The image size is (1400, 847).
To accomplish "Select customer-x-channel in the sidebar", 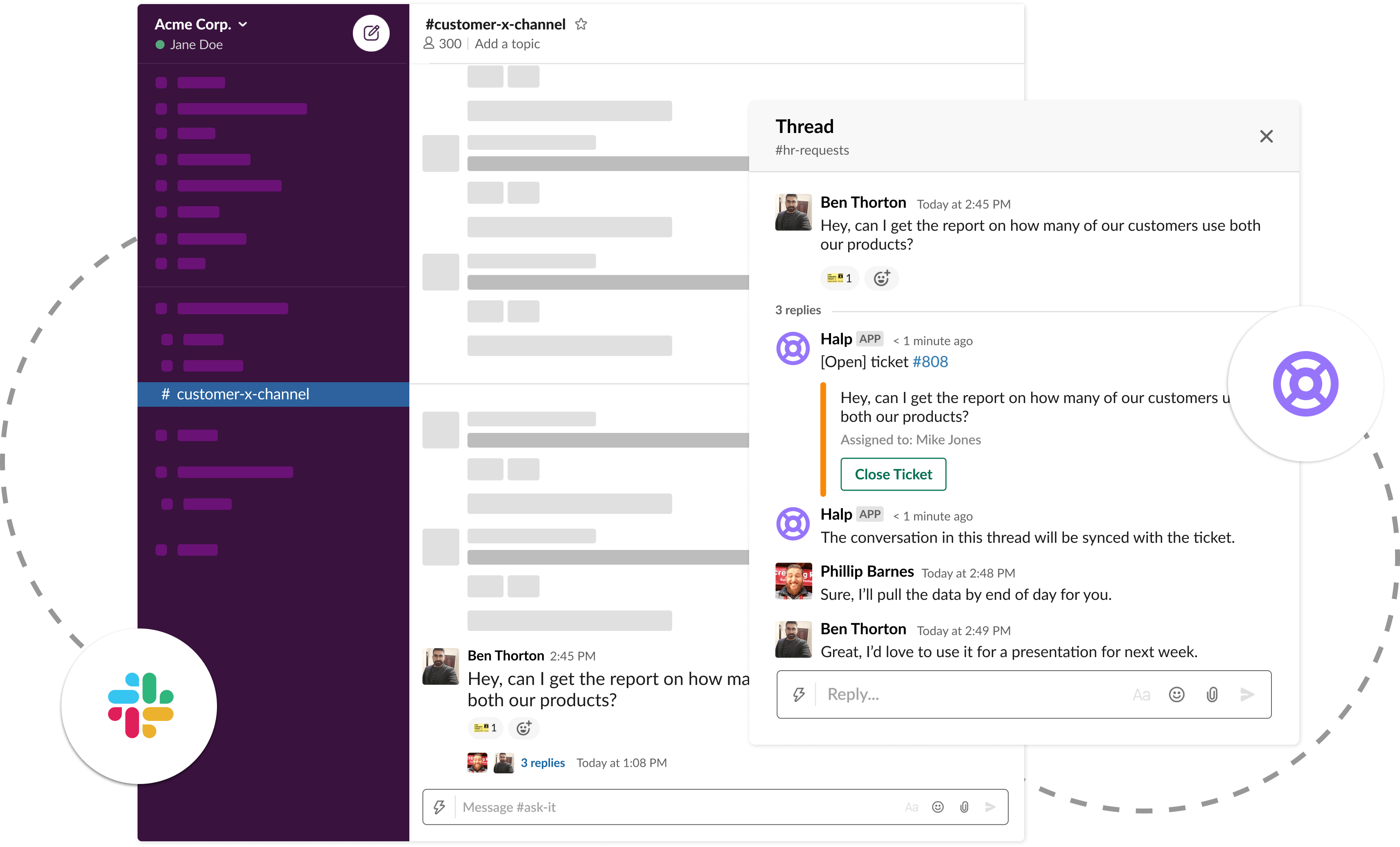I will (273, 394).
